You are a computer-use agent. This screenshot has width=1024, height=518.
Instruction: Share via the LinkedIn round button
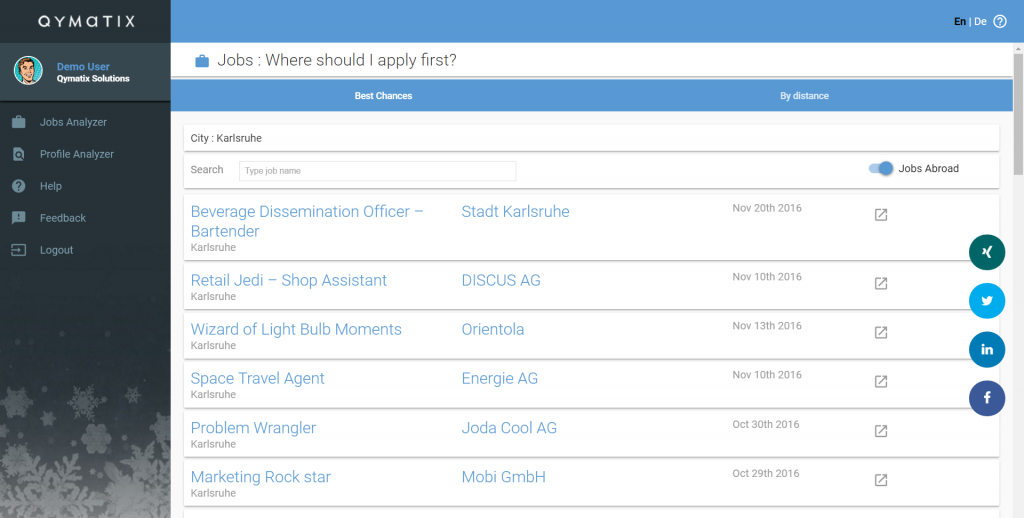point(987,349)
